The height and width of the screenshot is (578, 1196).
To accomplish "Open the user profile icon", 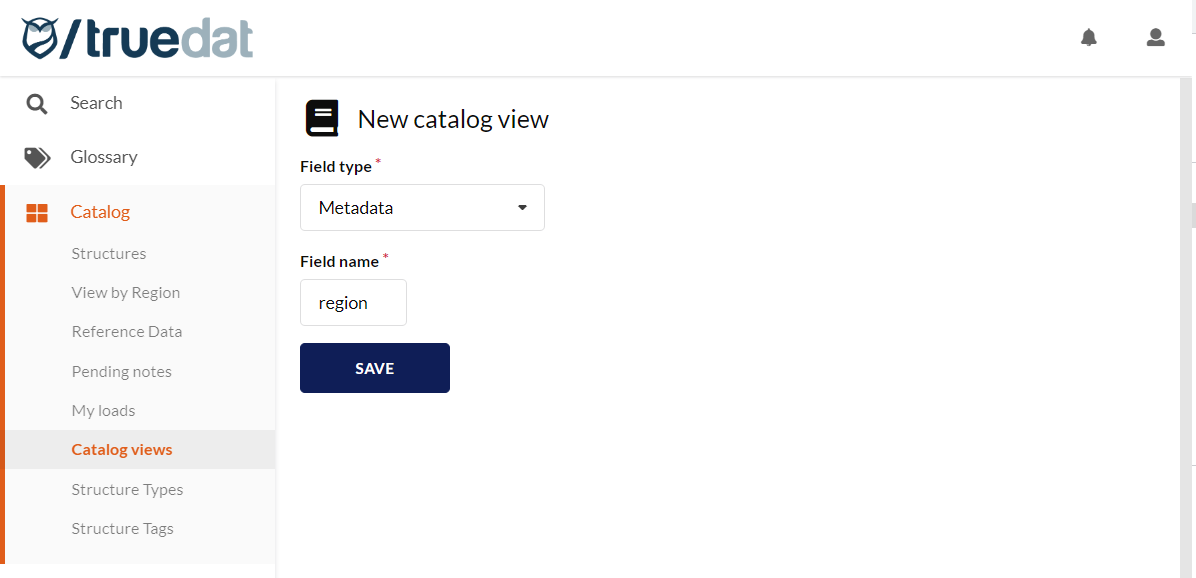I will (x=1156, y=37).
